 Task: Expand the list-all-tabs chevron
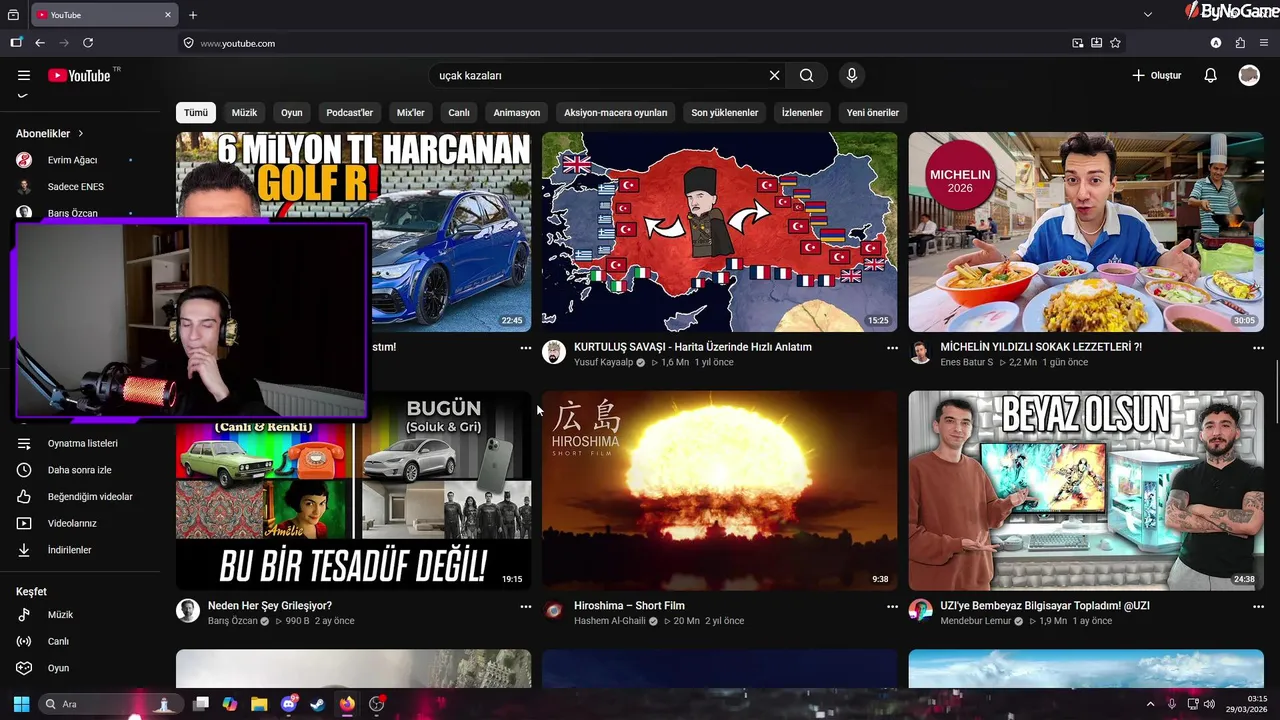click(1148, 15)
